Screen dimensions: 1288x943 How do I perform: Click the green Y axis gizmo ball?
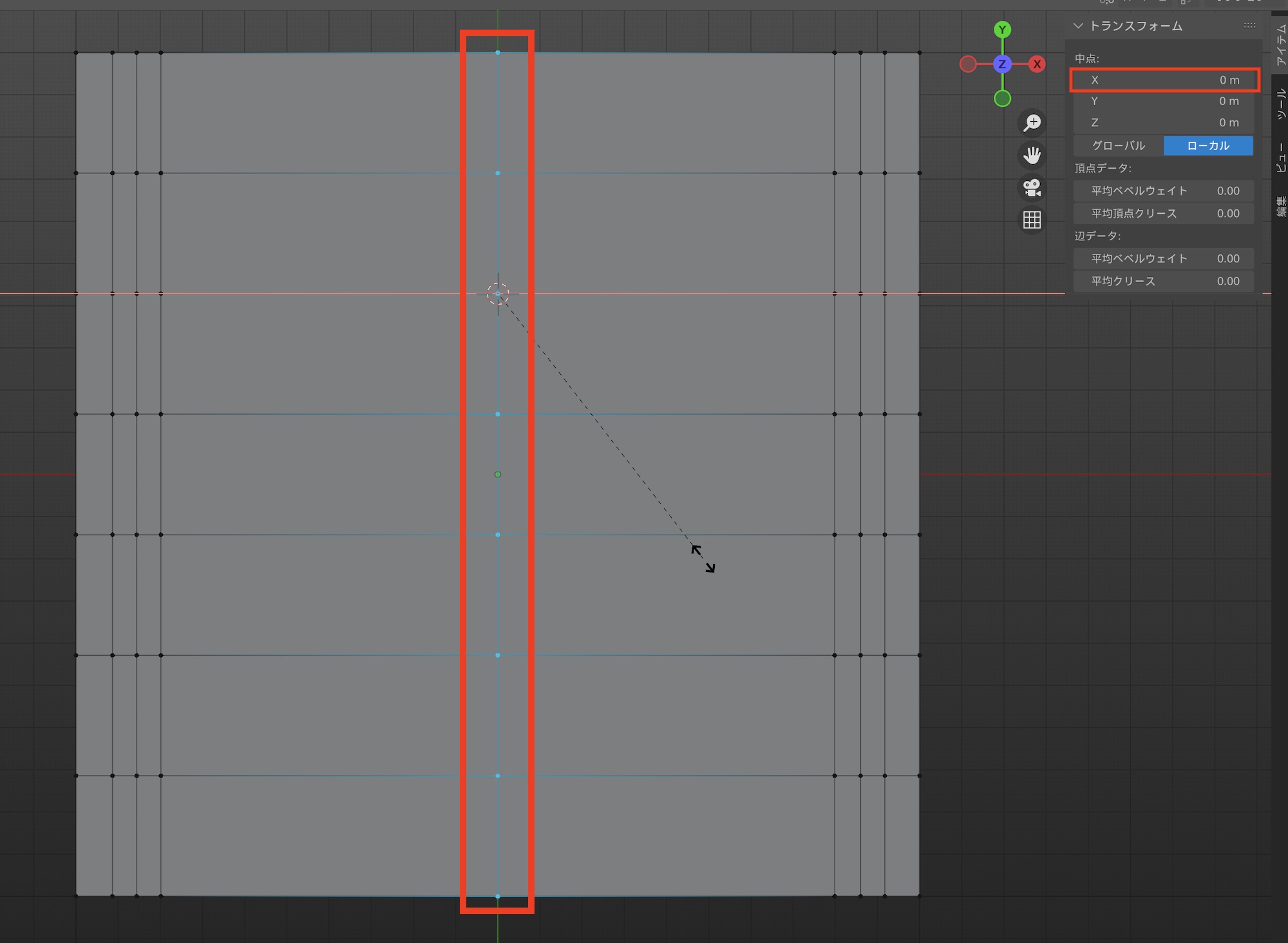pyautogui.click(x=1002, y=30)
